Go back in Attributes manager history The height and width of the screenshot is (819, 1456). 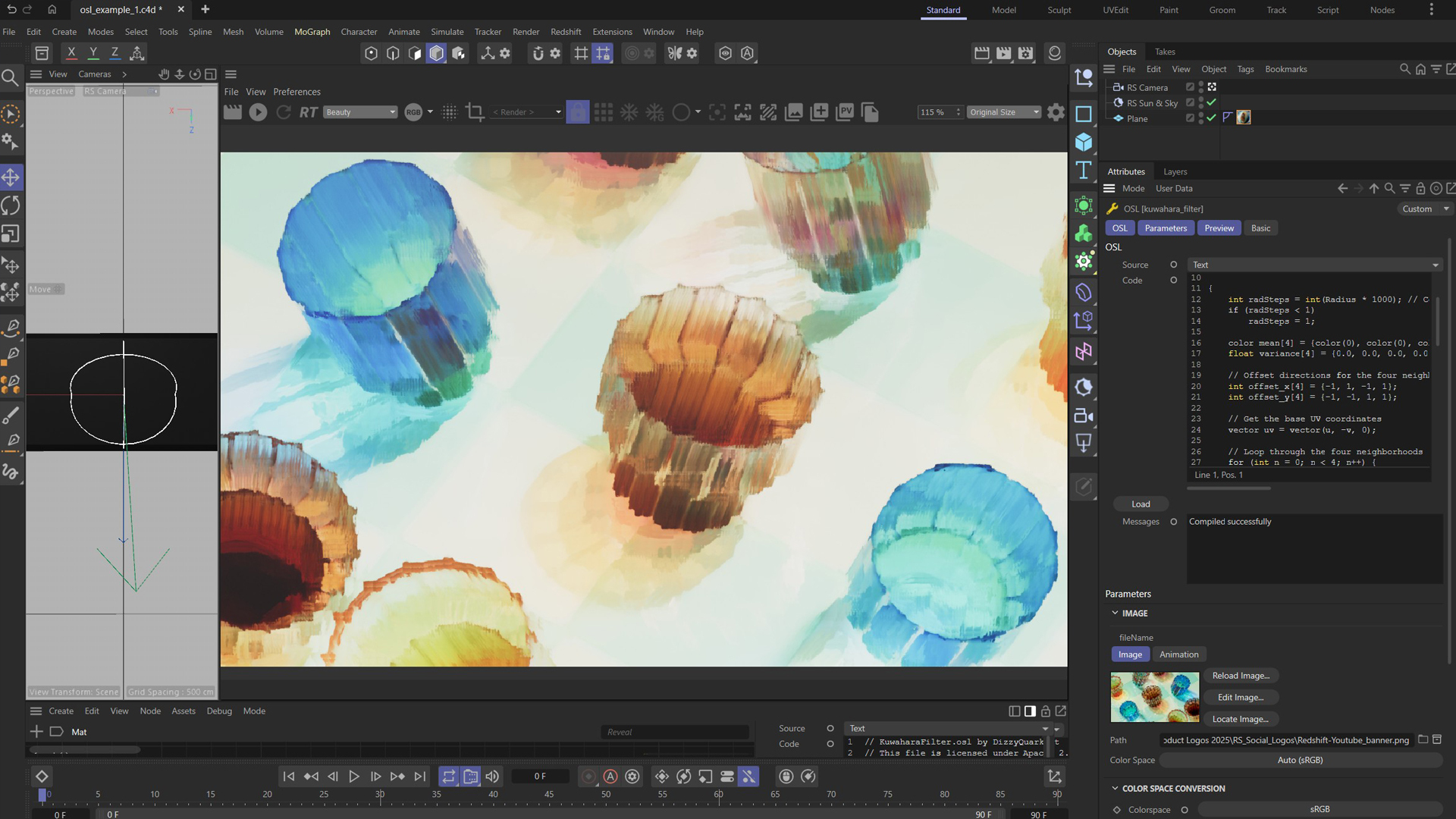click(x=1342, y=189)
